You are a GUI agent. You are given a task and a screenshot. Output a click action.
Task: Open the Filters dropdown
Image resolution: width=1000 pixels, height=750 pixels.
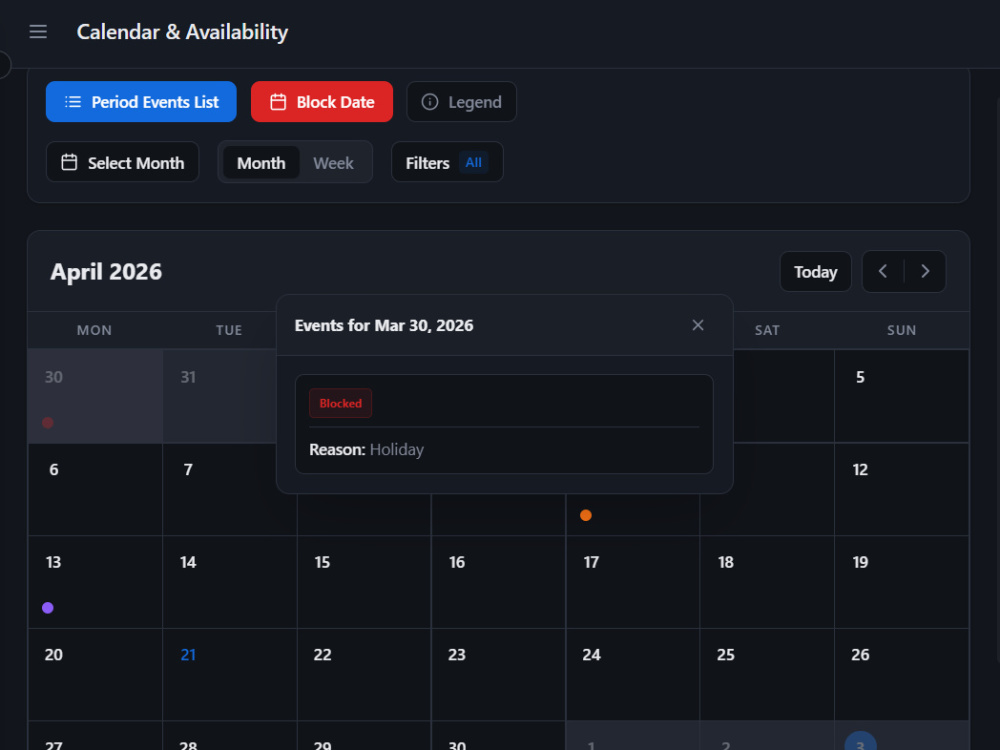click(x=447, y=162)
